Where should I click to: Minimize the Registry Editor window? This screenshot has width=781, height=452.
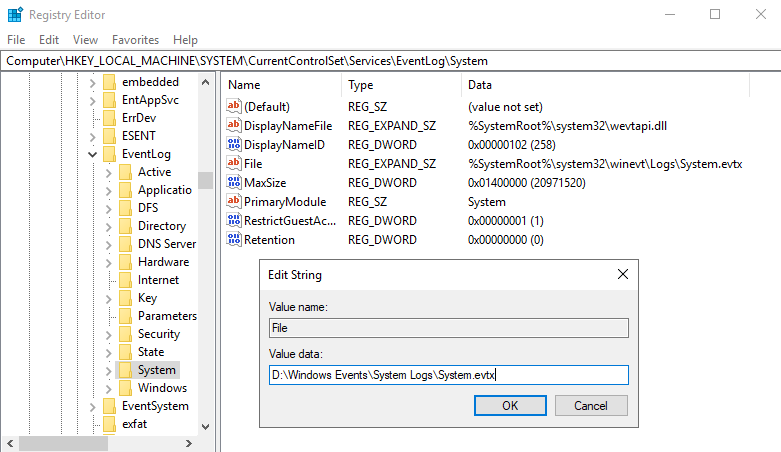pos(670,14)
